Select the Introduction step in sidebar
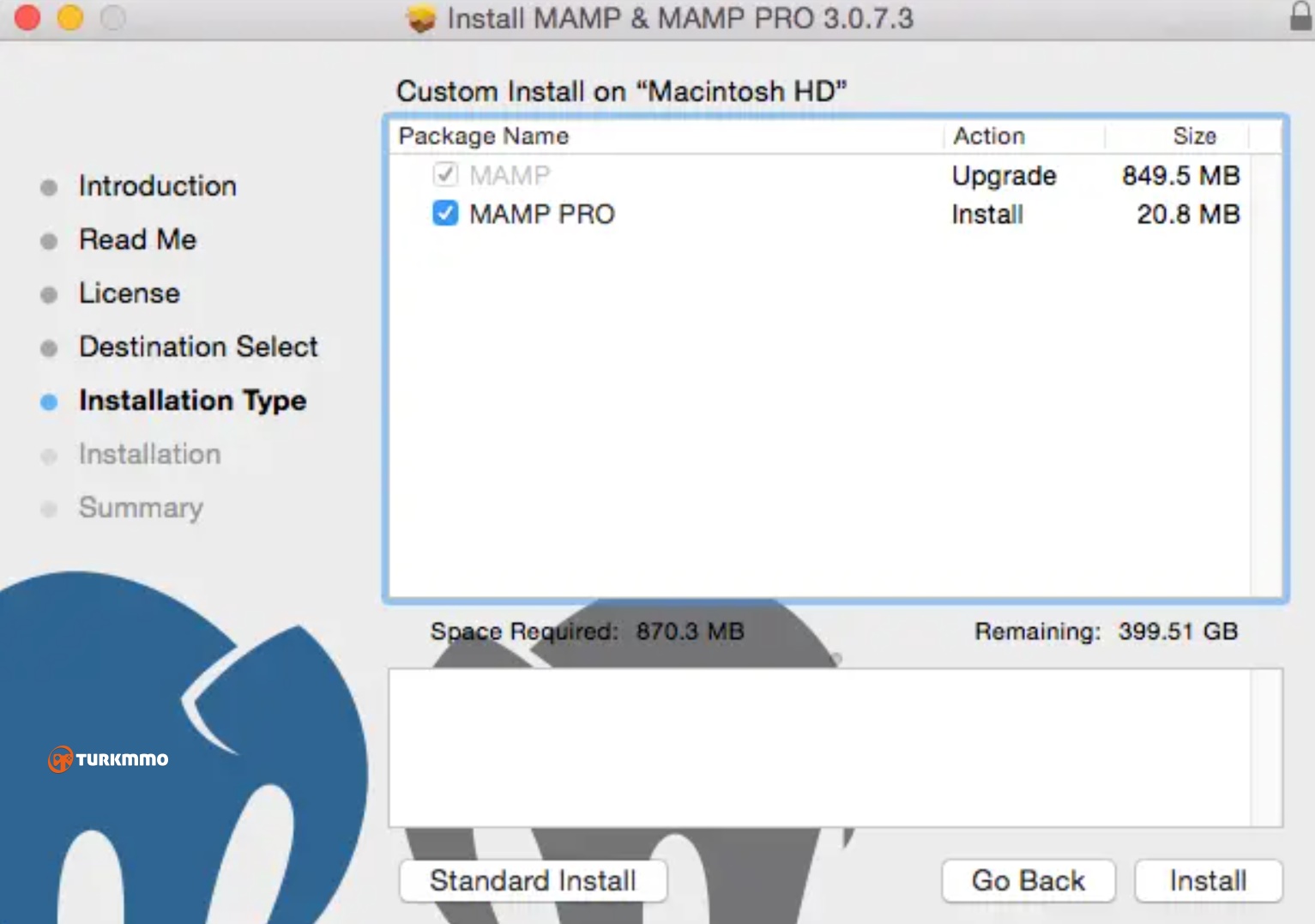1315x924 pixels. 158,186
